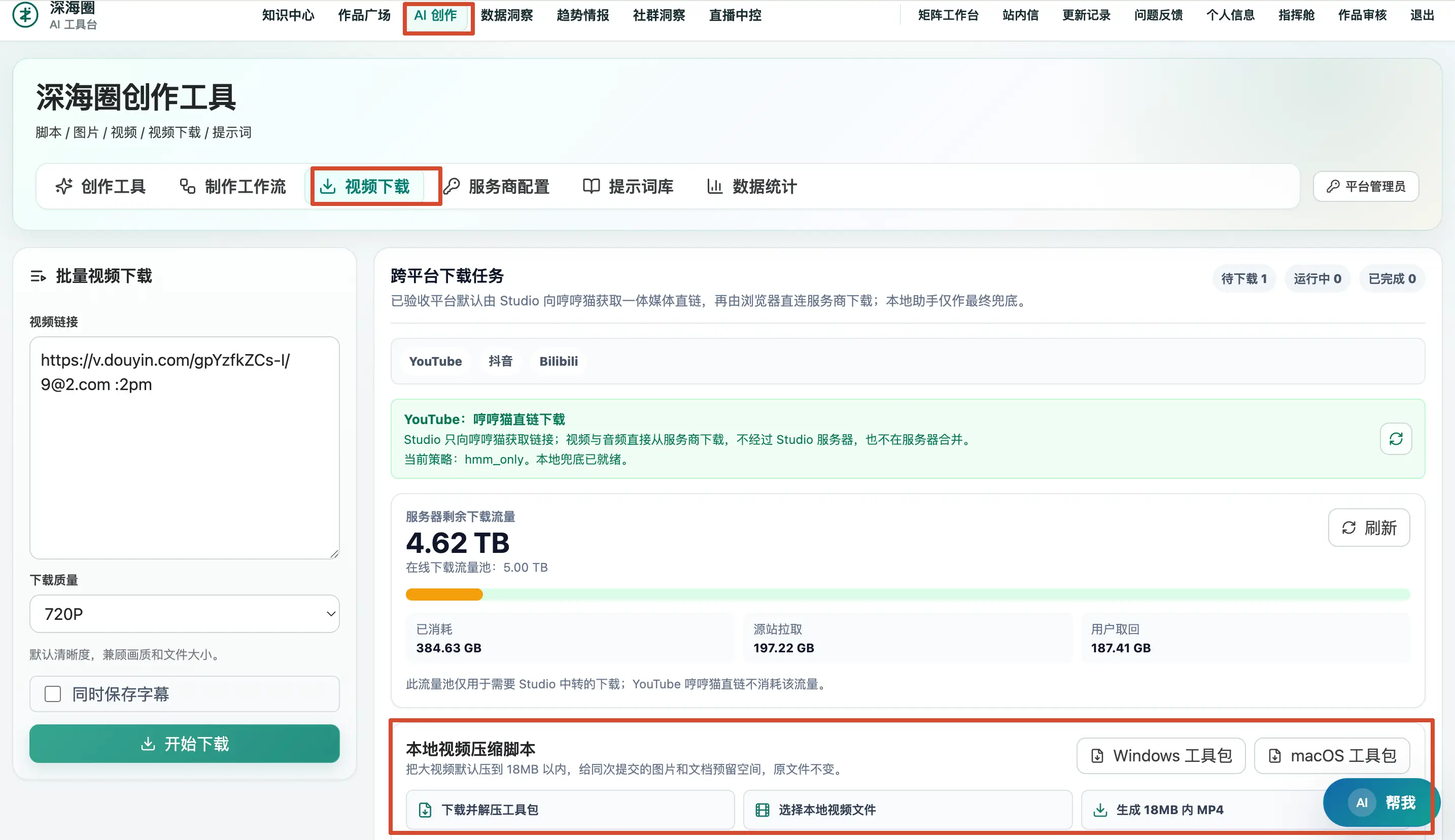Image resolution: width=1455 pixels, height=840 pixels.
Task: Click the workflow icon beside 制作工作流
Action: coord(188,186)
